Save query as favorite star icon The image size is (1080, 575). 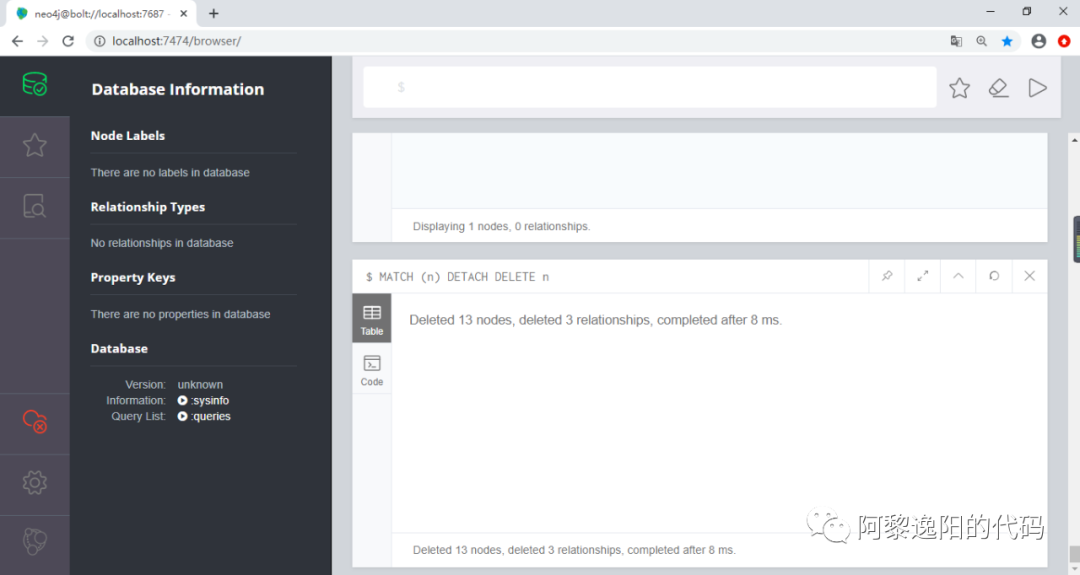[959, 87]
